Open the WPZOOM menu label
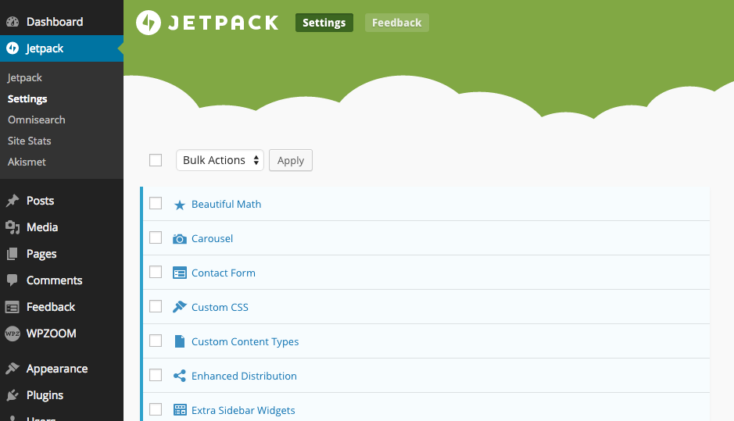Viewport: 734px width, 421px height. [x=51, y=333]
